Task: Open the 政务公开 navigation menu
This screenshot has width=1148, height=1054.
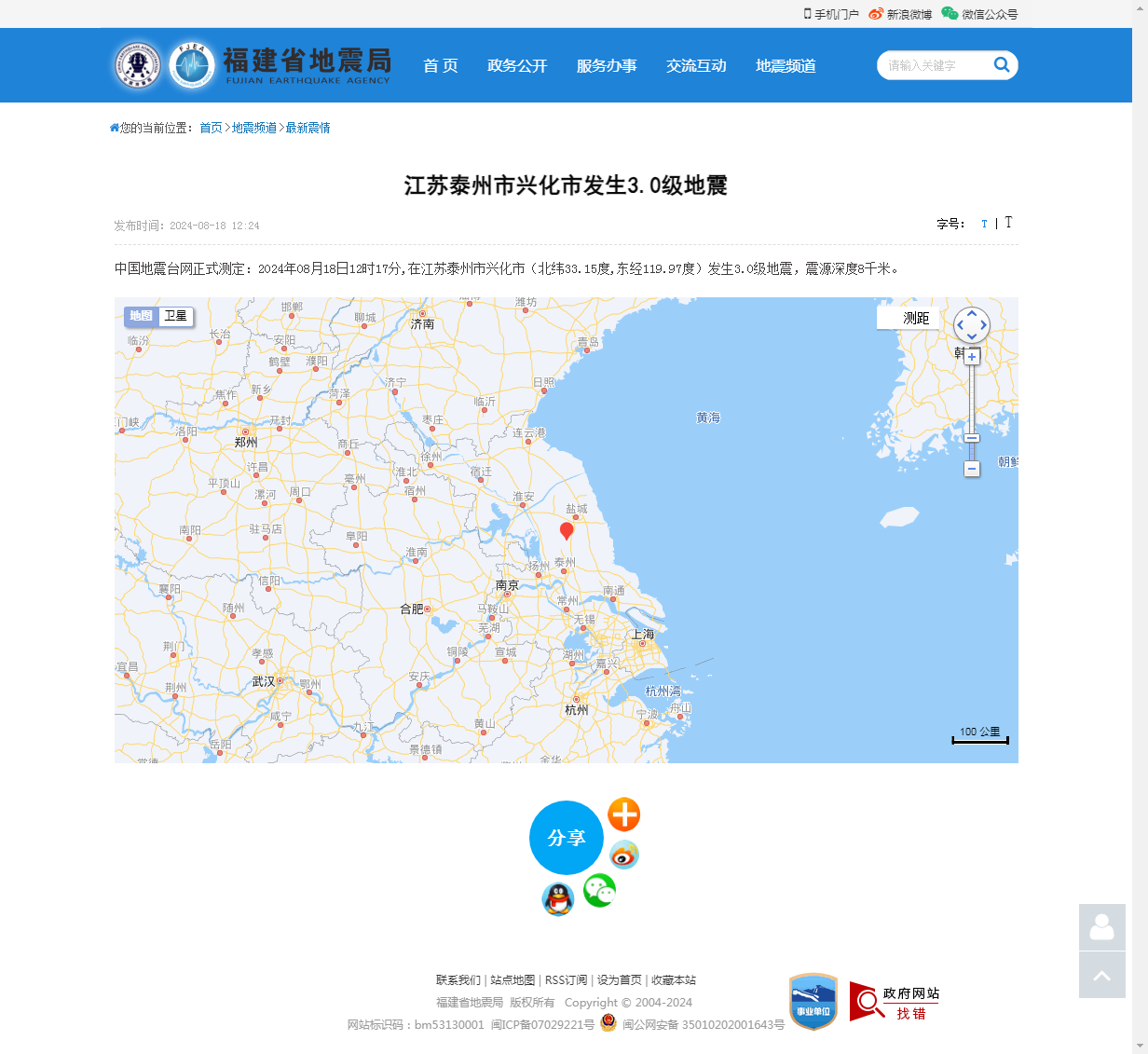Action: [x=517, y=65]
